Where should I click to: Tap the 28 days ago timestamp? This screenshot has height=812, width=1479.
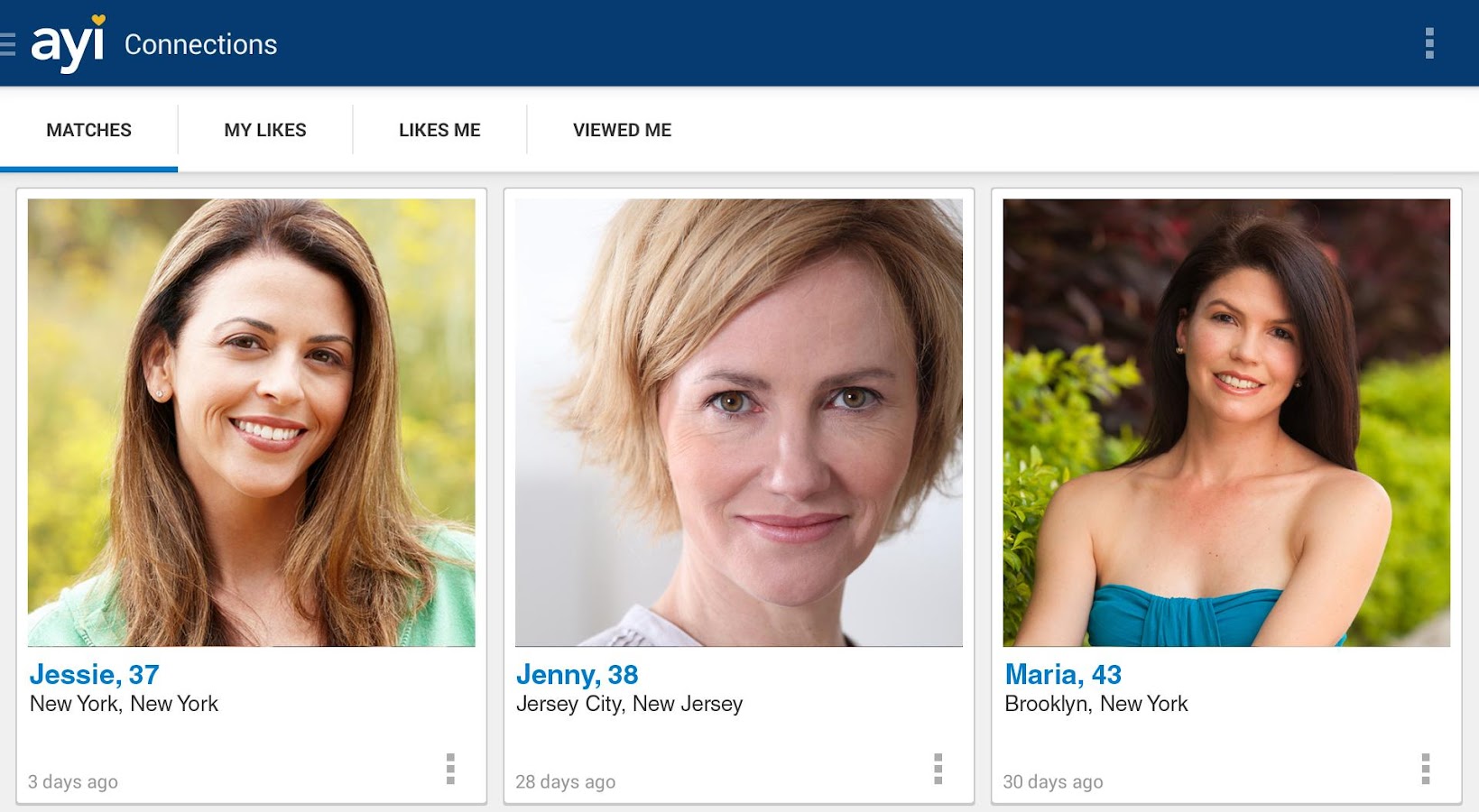(x=566, y=781)
